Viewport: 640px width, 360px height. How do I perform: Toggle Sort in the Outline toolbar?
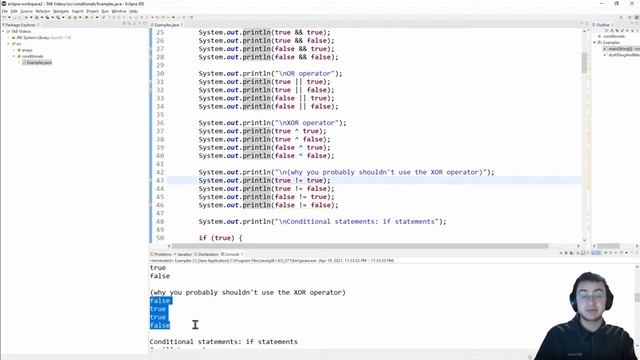coord(612,31)
